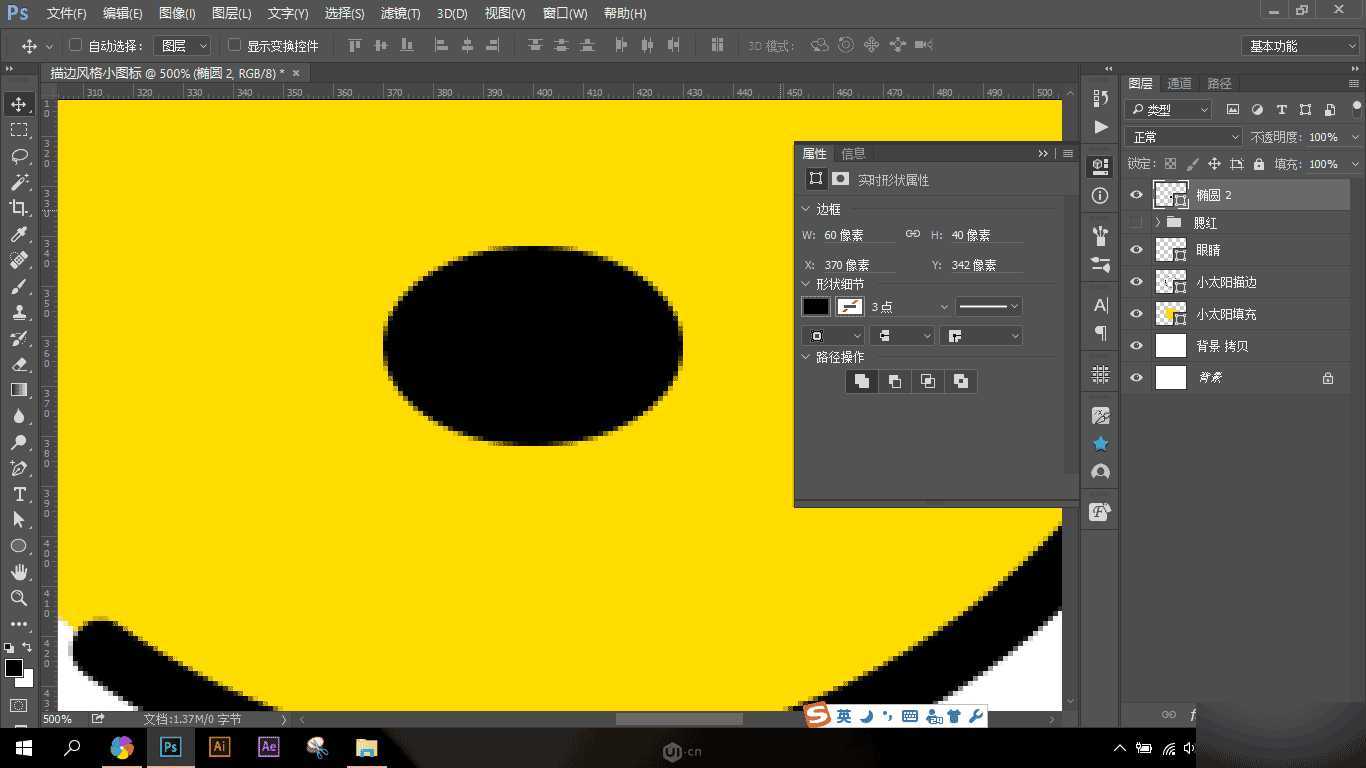Enable the 自动选择 checkbox

click(x=76, y=45)
